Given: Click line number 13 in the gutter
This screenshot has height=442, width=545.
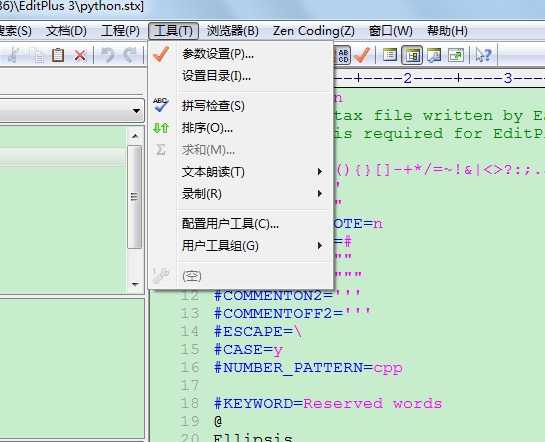Looking at the screenshot, I should [190, 313].
